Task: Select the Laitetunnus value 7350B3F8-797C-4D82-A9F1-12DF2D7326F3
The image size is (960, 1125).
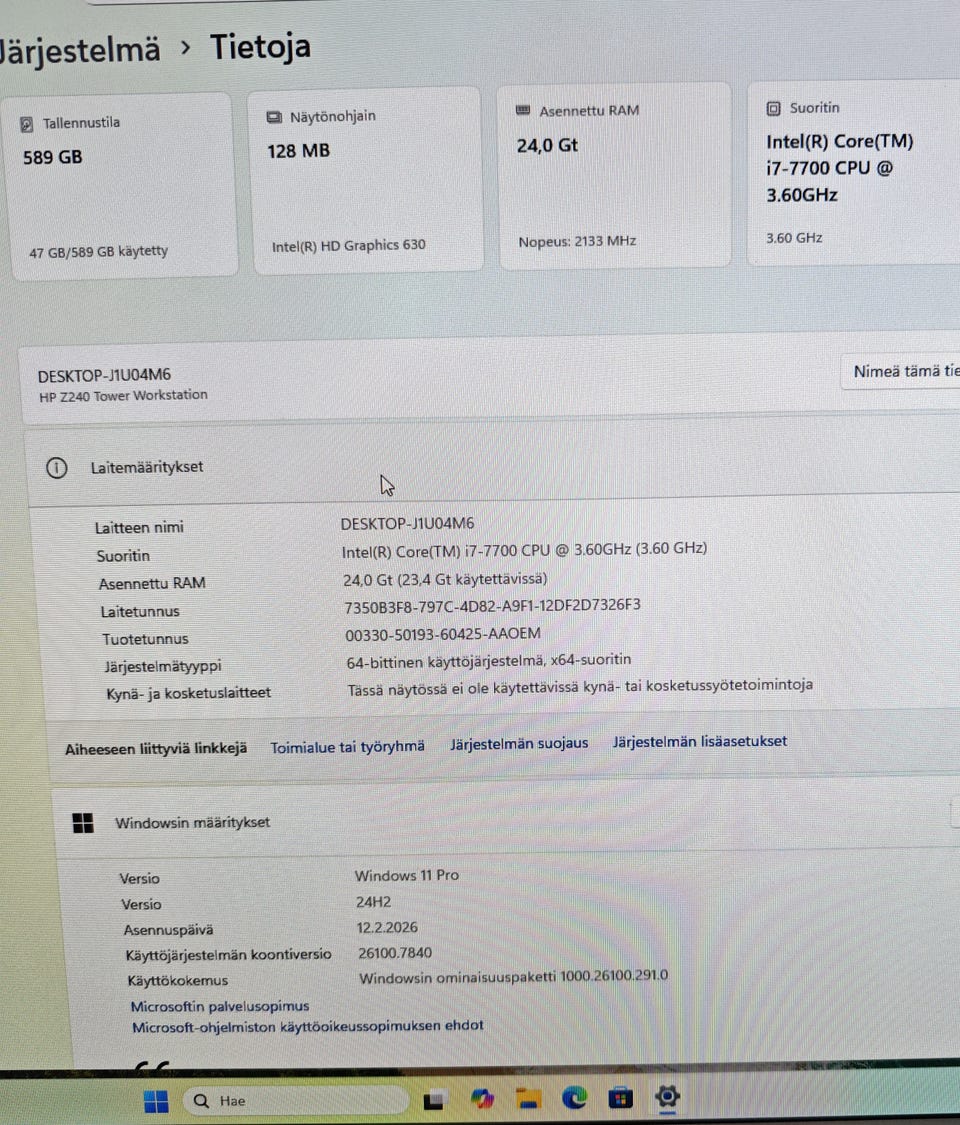Action: pos(492,606)
